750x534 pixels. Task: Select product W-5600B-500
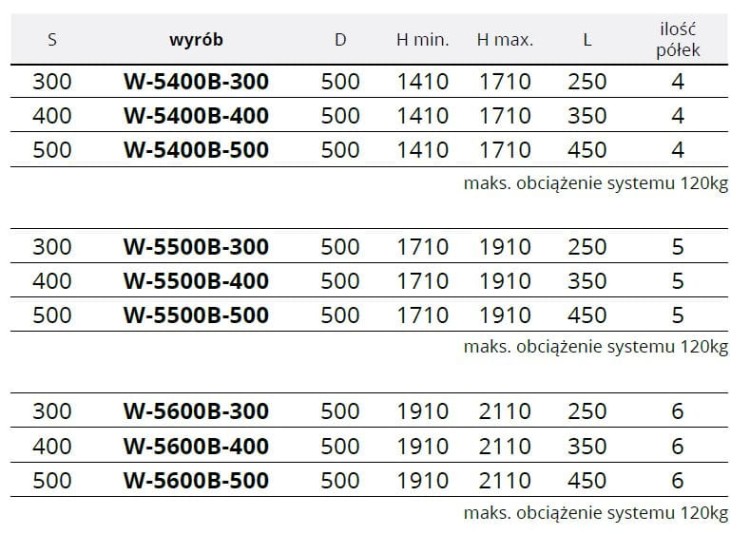pyautogui.click(x=196, y=480)
